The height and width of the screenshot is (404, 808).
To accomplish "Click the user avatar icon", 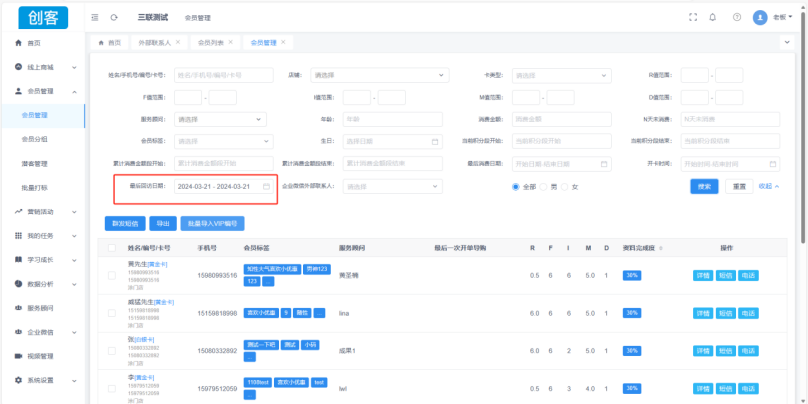I will 760,17.
